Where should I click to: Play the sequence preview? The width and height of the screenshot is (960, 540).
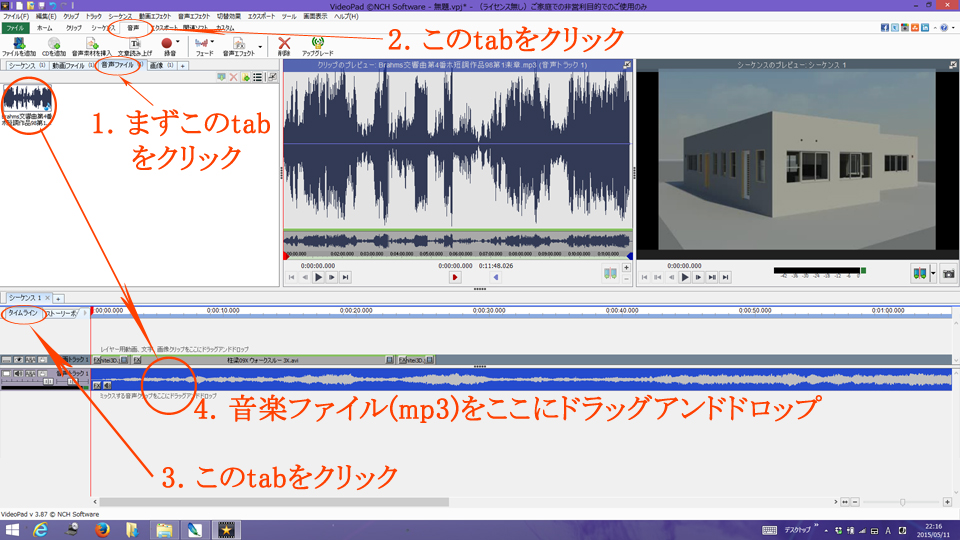point(684,277)
